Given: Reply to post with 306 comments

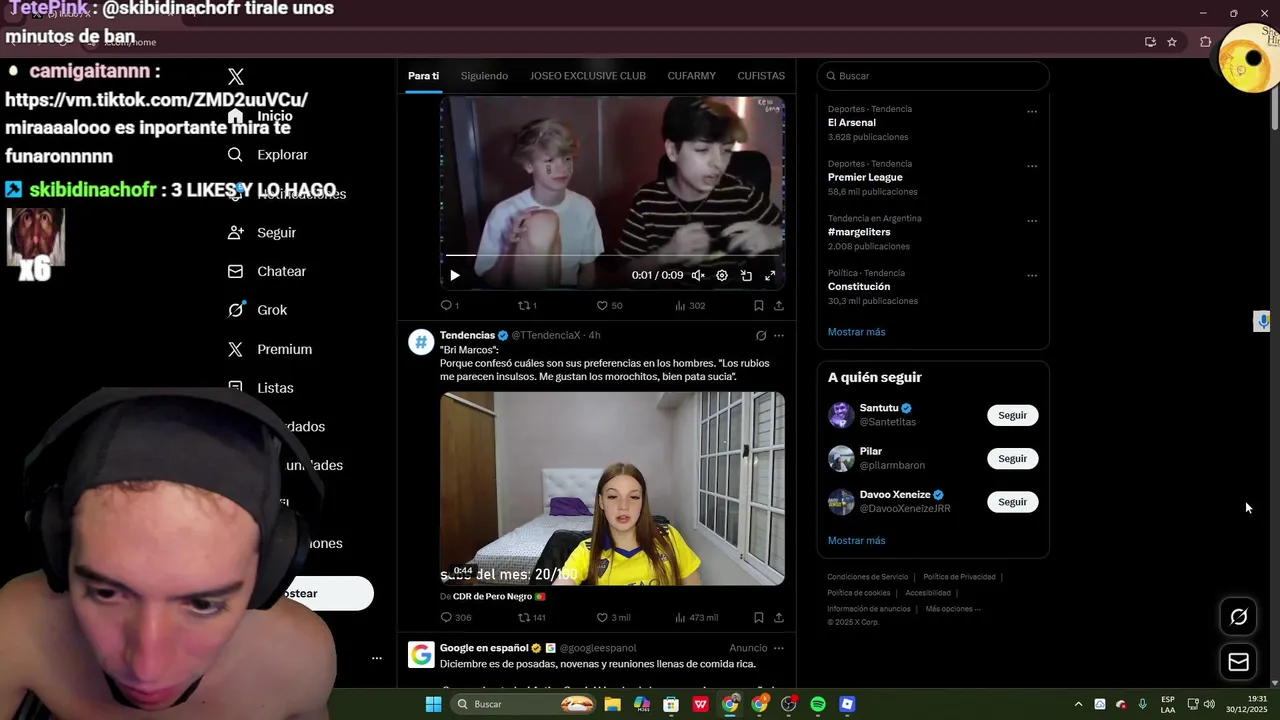Looking at the screenshot, I should pyautogui.click(x=456, y=618).
